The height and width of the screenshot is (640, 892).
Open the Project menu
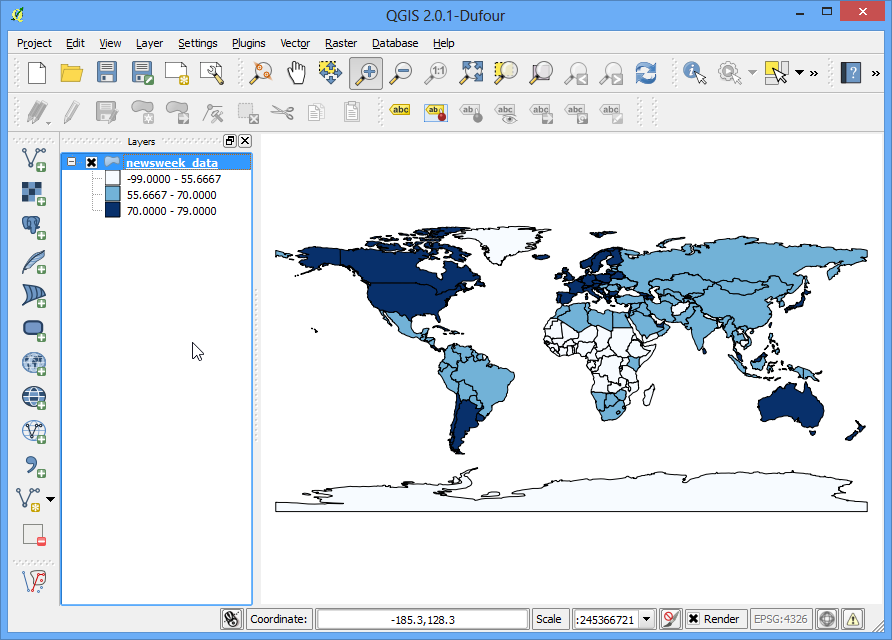(34, 43)
